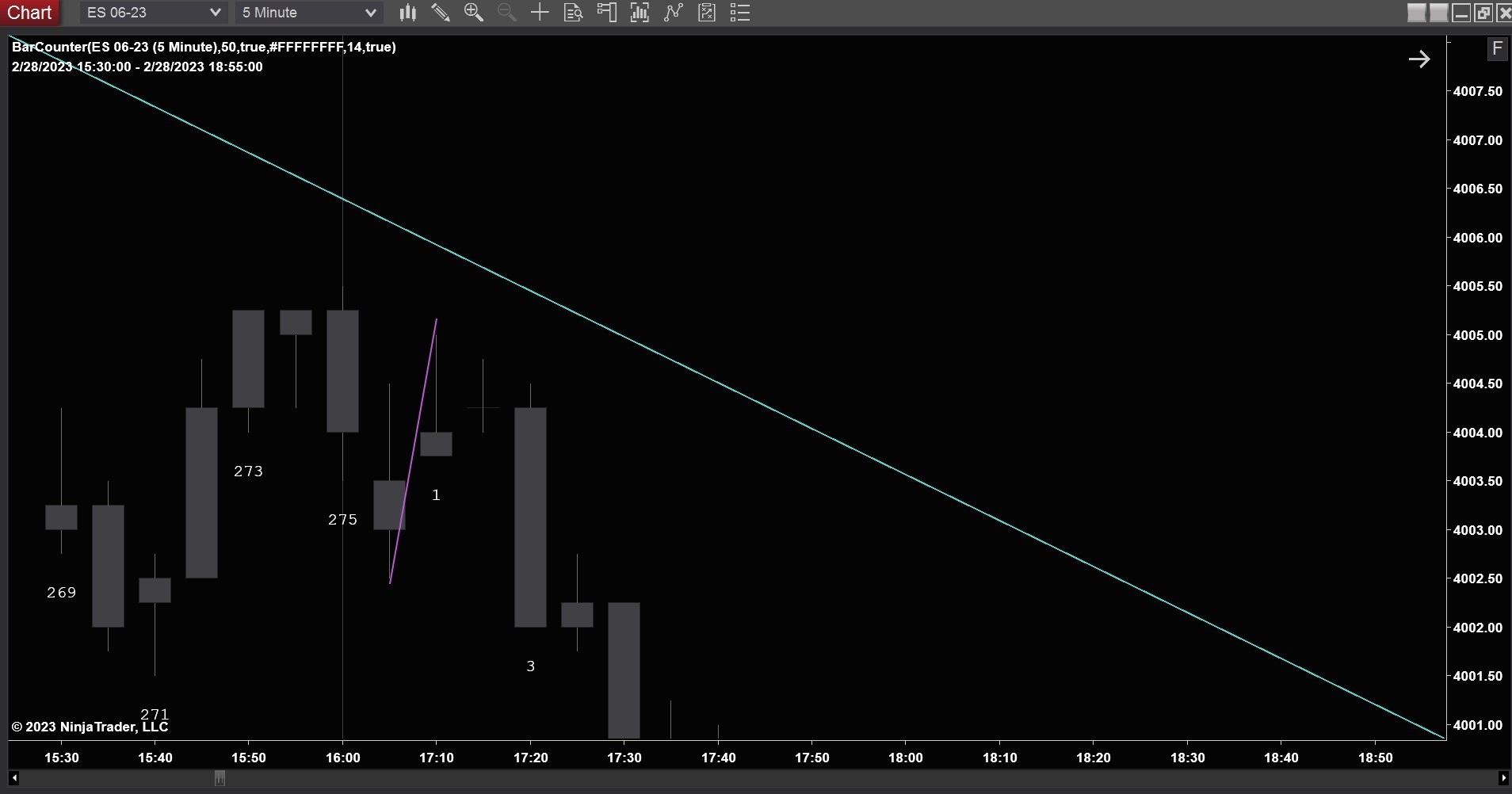Click the arrow to return to the latest bar

point(1419,59)
